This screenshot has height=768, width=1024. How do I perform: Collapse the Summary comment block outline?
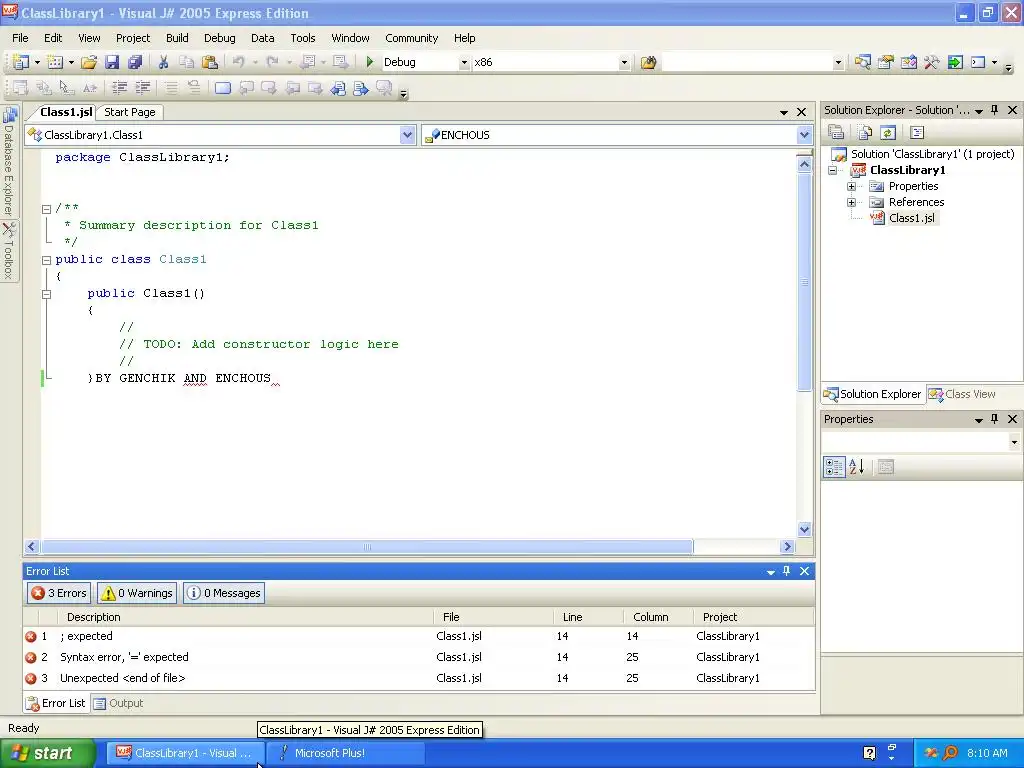coord(46,210)
